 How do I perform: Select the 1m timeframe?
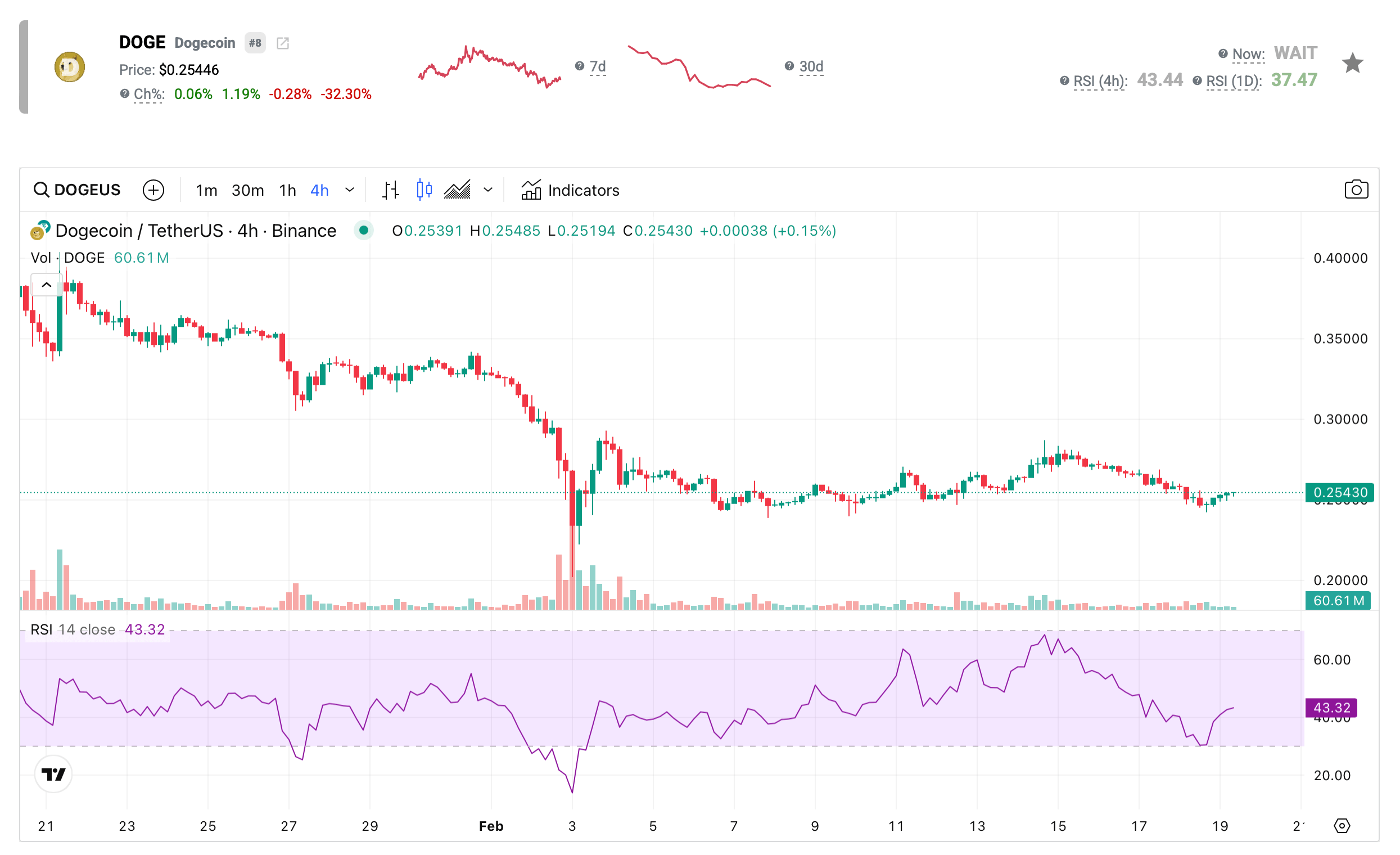coord(206,191)
